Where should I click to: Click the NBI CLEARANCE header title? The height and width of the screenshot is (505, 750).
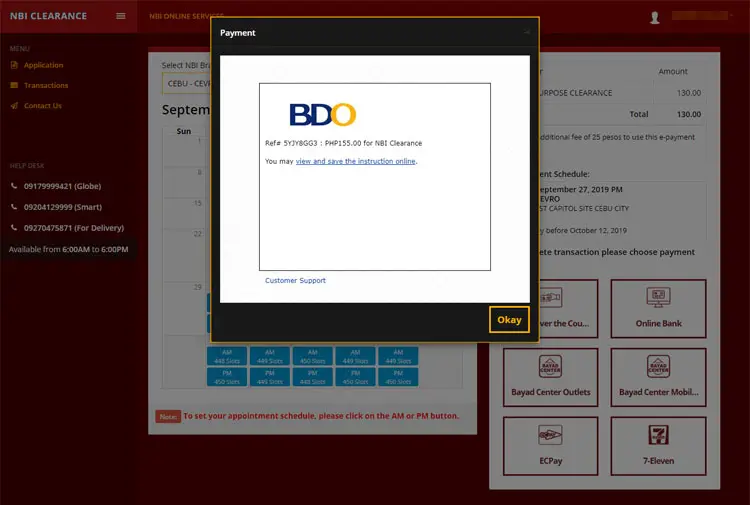click(x=48, y=16)
